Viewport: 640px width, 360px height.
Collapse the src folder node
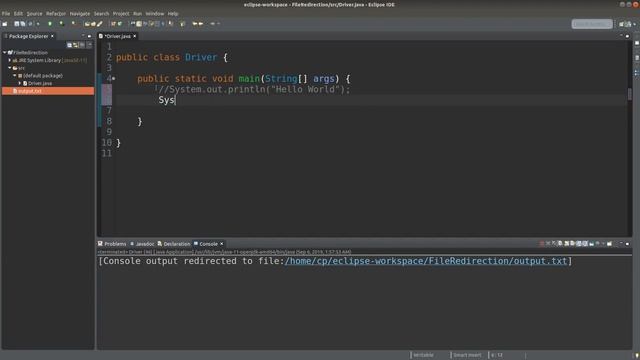pyautogui.click(x=10, y=68)
